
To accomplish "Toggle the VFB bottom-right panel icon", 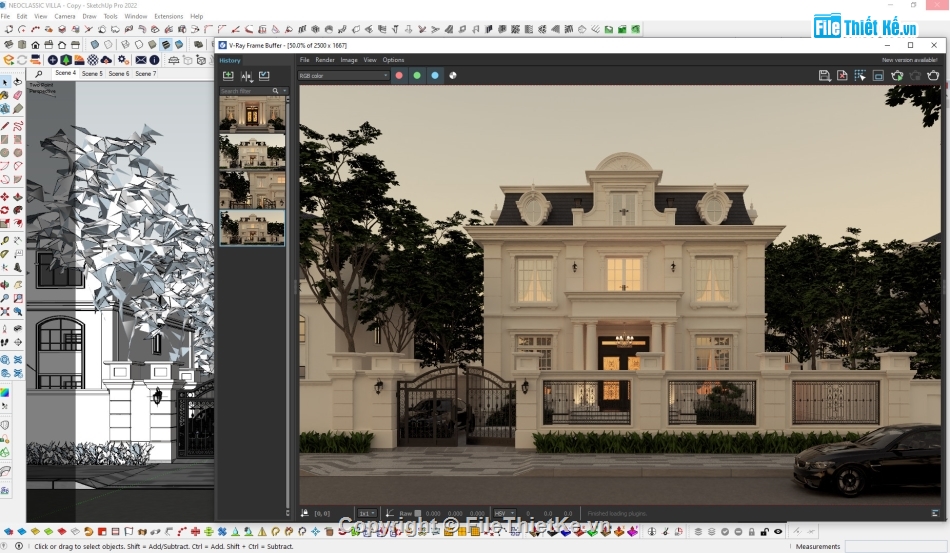I will coord(934,513).
